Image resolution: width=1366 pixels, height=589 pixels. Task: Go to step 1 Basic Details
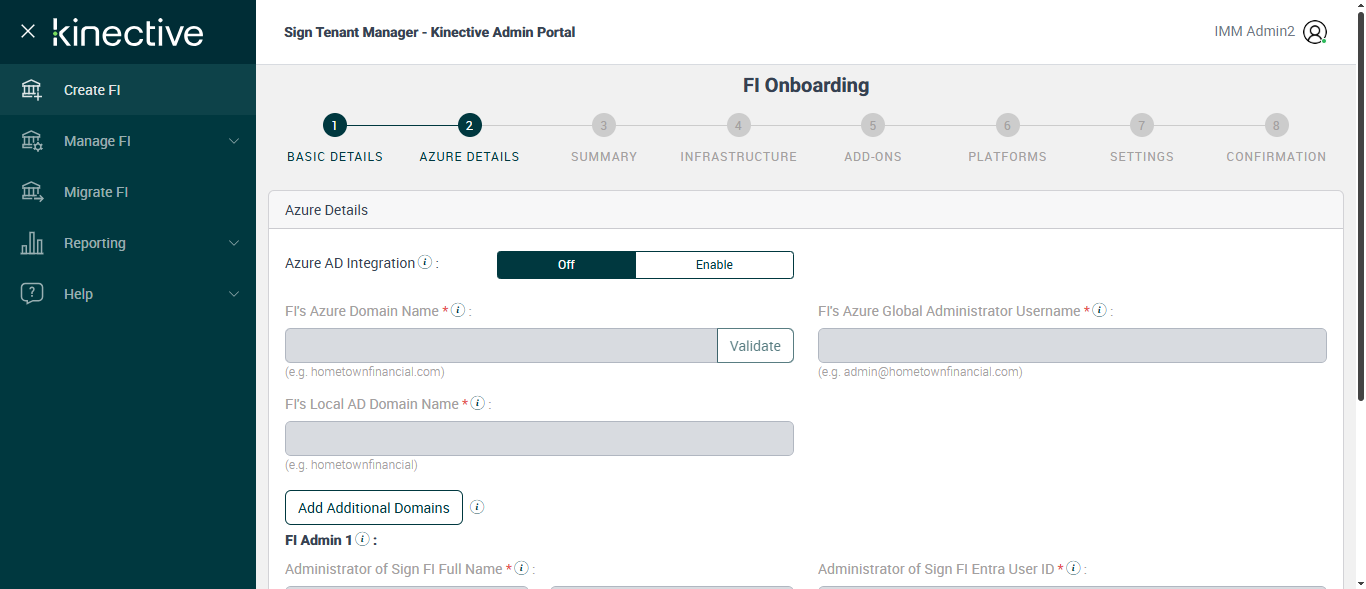coord(335,126)
